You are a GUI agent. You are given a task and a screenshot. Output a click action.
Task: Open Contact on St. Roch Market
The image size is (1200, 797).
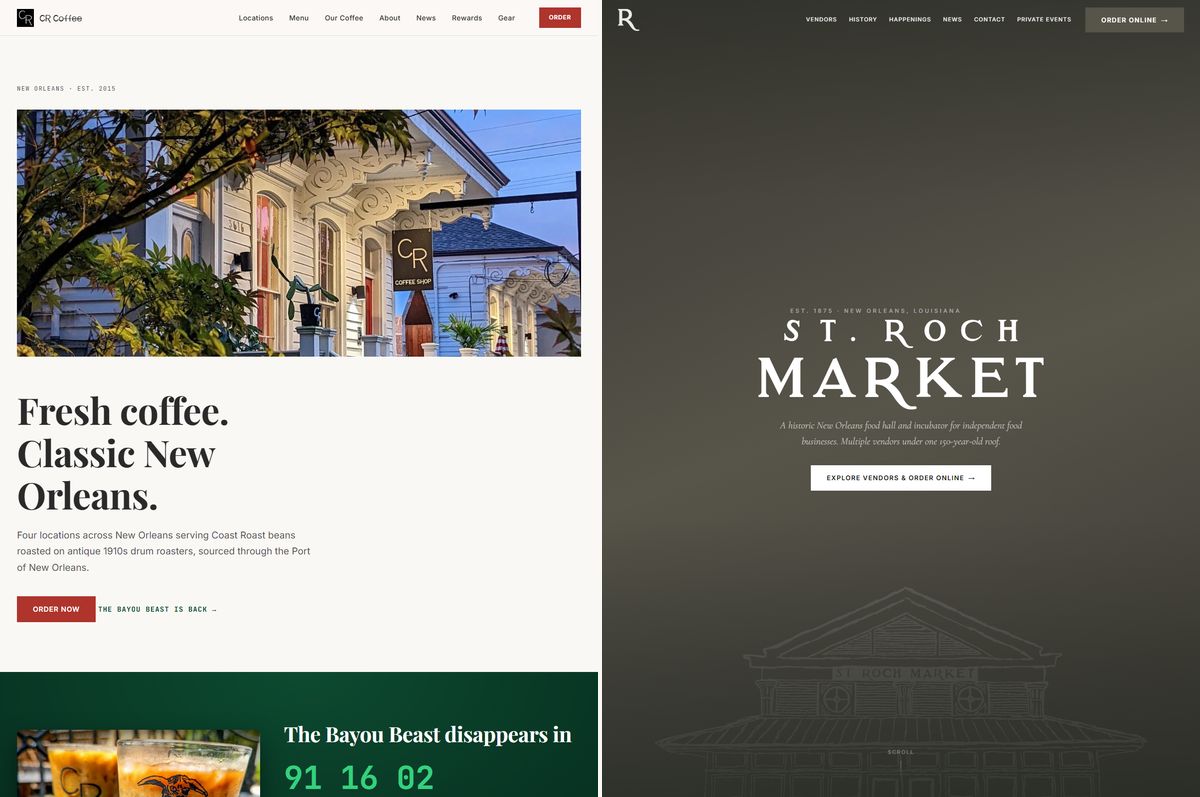[x=989, y=19]
